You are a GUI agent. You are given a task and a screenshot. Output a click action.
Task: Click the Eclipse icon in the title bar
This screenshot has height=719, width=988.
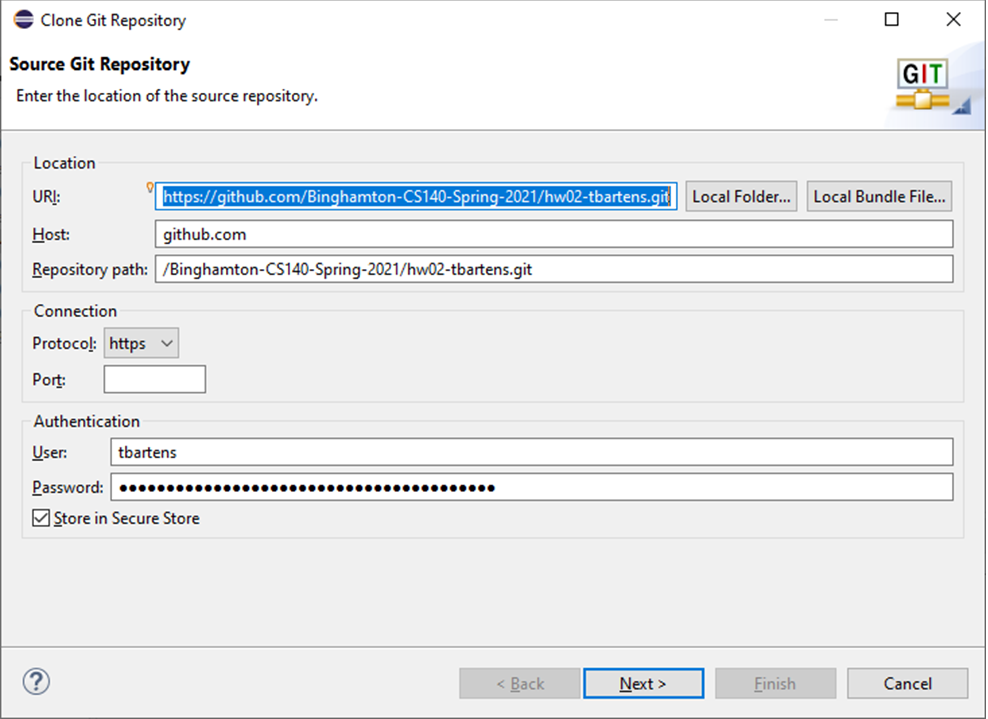(23, 20)
